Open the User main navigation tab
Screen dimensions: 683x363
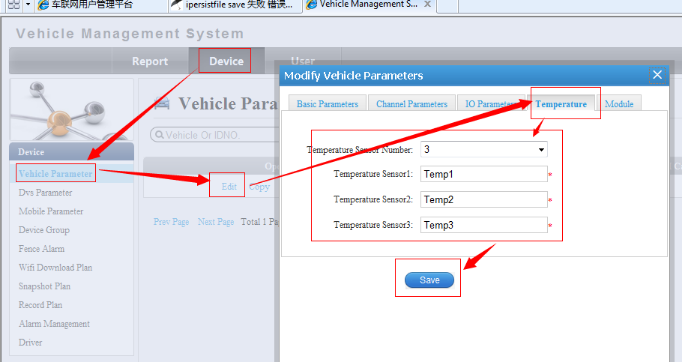click(303, 60)
